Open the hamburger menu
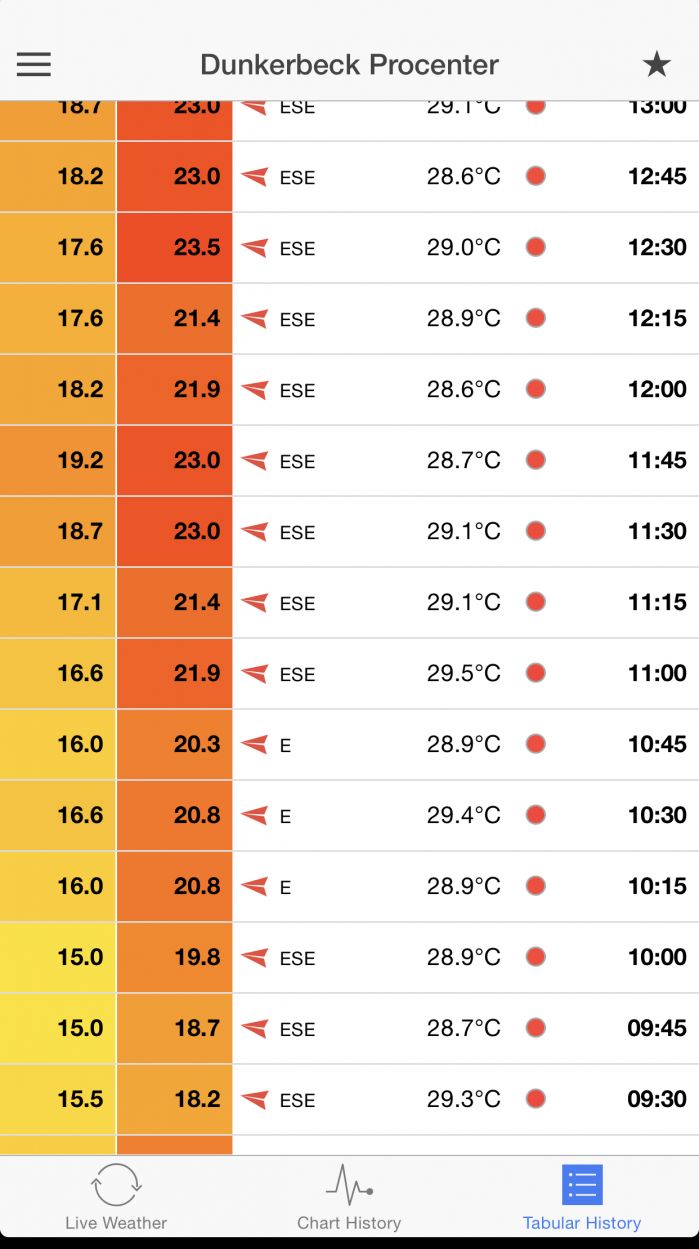Image resolution: width=699 pixels, height=1249 pixels. pos(33,64)
